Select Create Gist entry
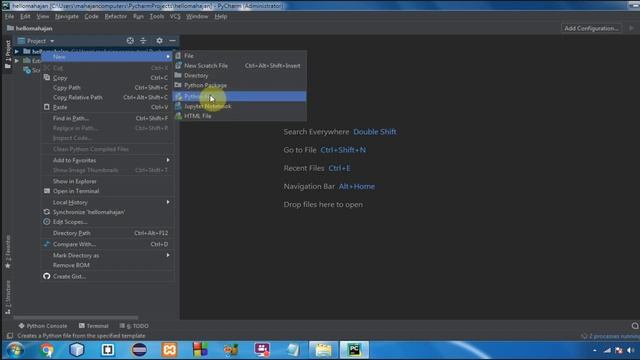Screen dimensions: 640x360 click(108, 276)
